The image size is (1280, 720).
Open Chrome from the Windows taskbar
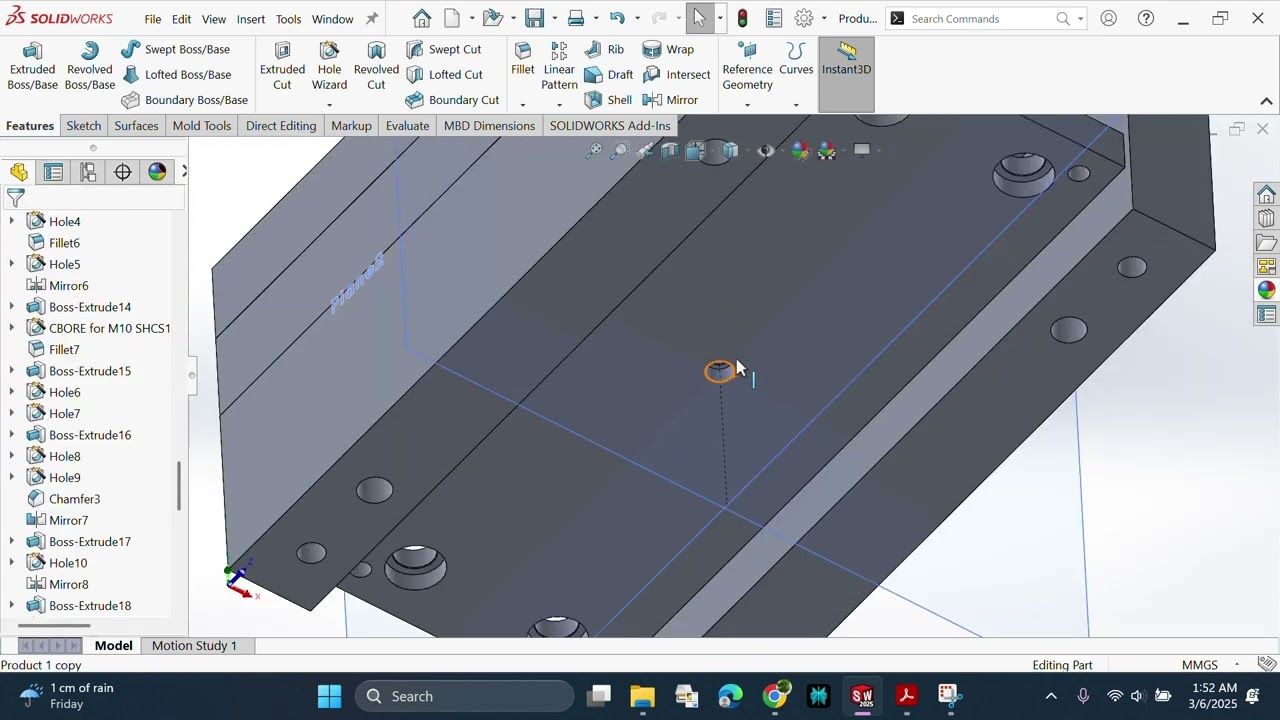775,696
